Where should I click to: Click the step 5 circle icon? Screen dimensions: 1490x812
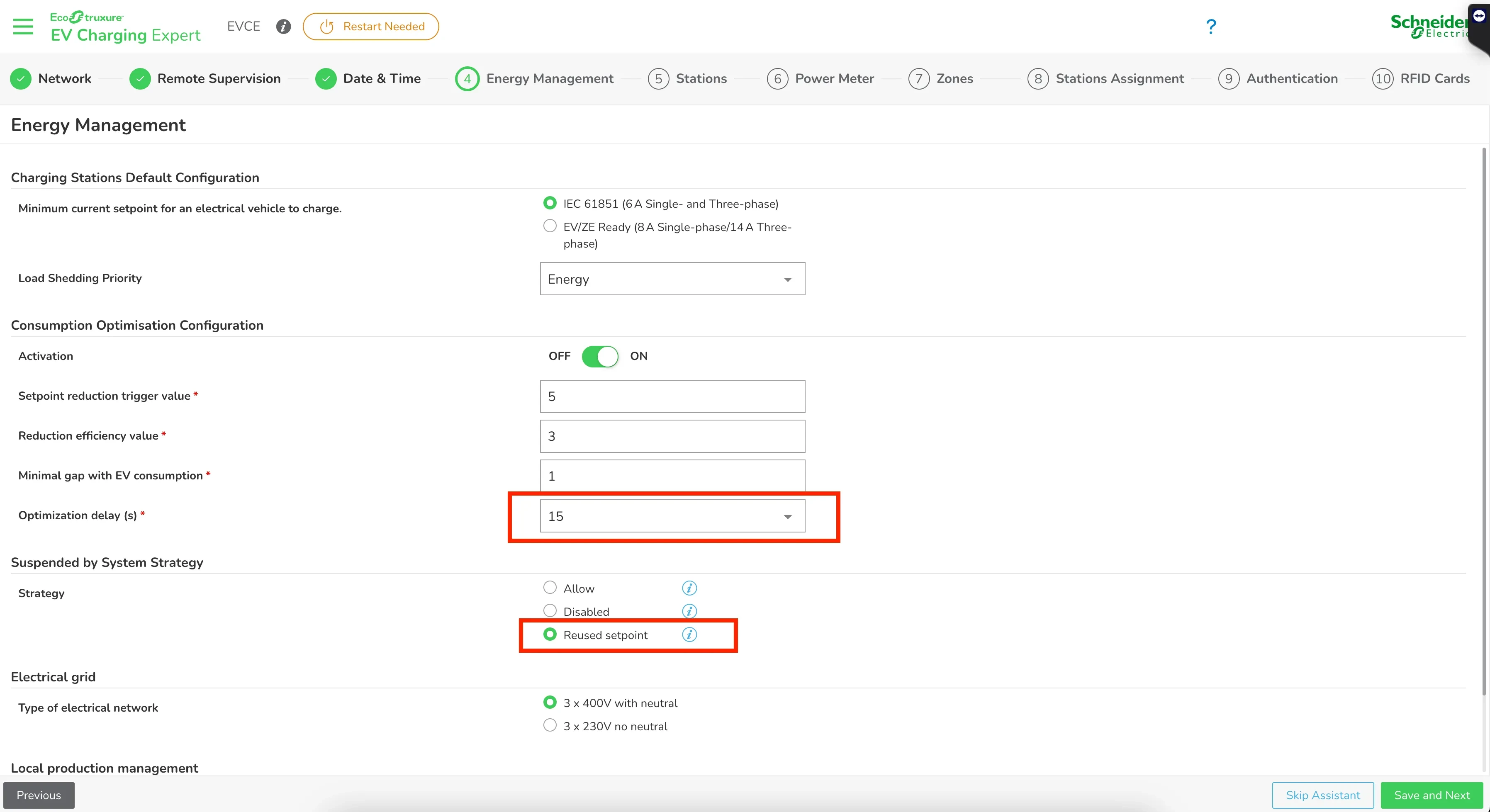658,79
